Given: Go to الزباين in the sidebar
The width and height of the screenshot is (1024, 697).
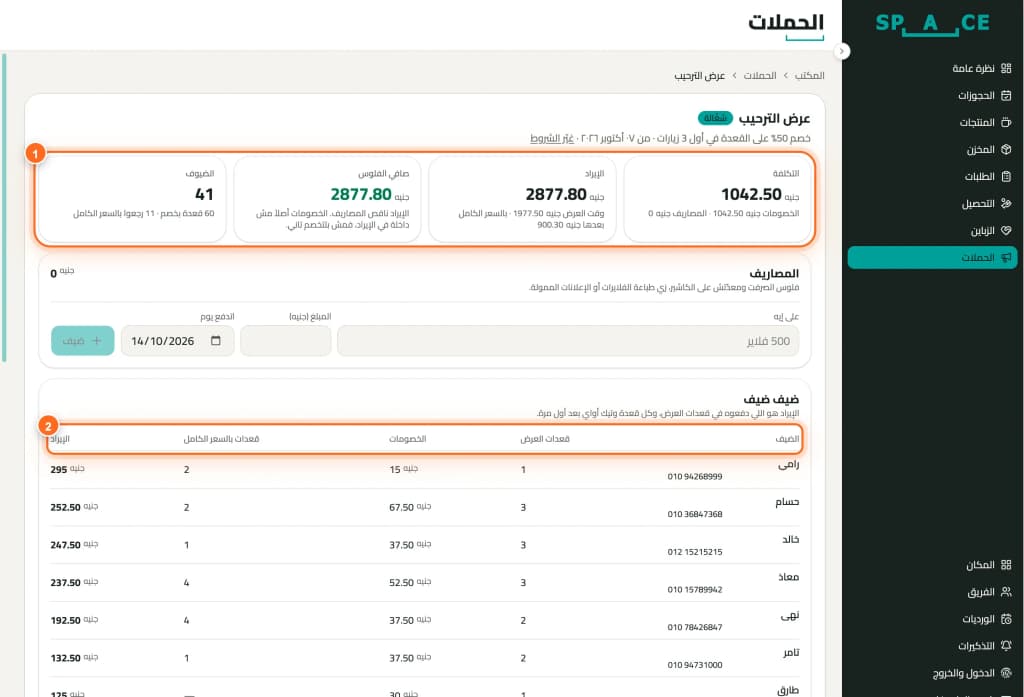Looking at the screenshot, I should [932, 231].
